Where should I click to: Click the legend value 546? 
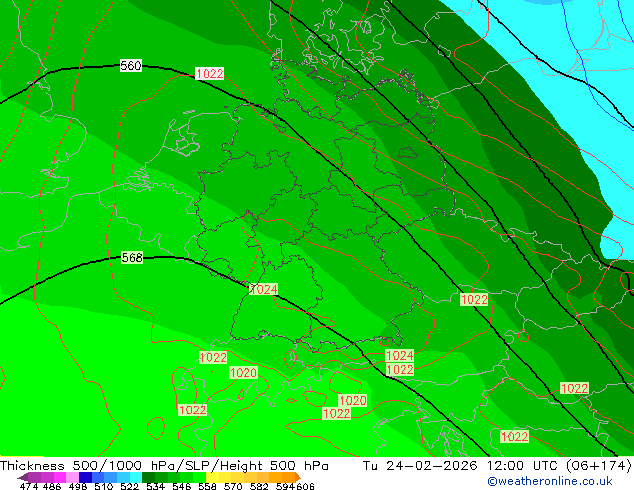(x=182, y=486)
